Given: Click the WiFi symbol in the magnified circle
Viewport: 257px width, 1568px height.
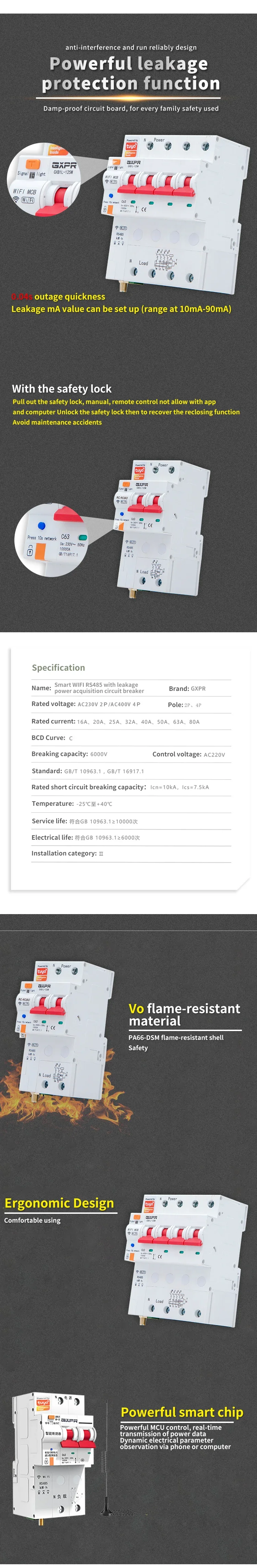Looking at the screenshot, I should tap(16, 200).
